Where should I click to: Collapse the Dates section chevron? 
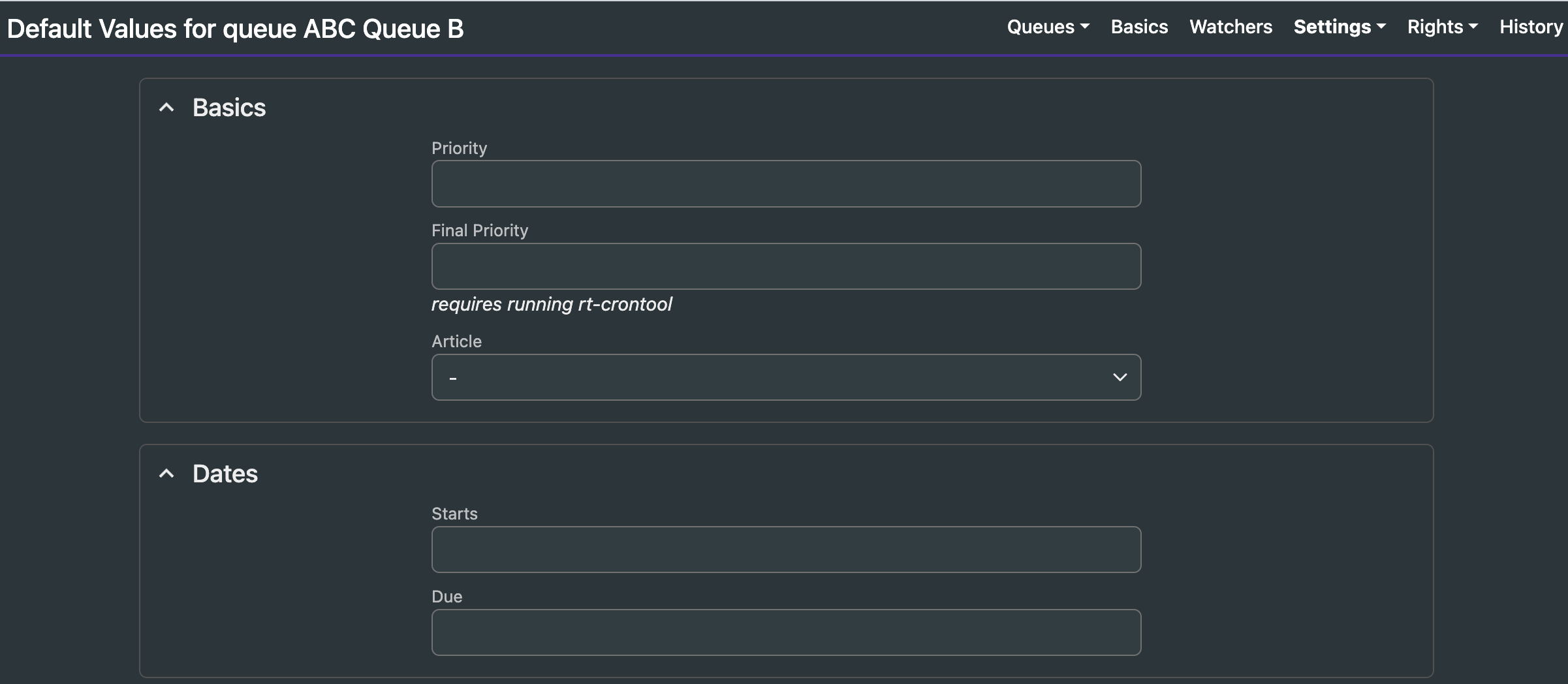click(x=167, y=474)
